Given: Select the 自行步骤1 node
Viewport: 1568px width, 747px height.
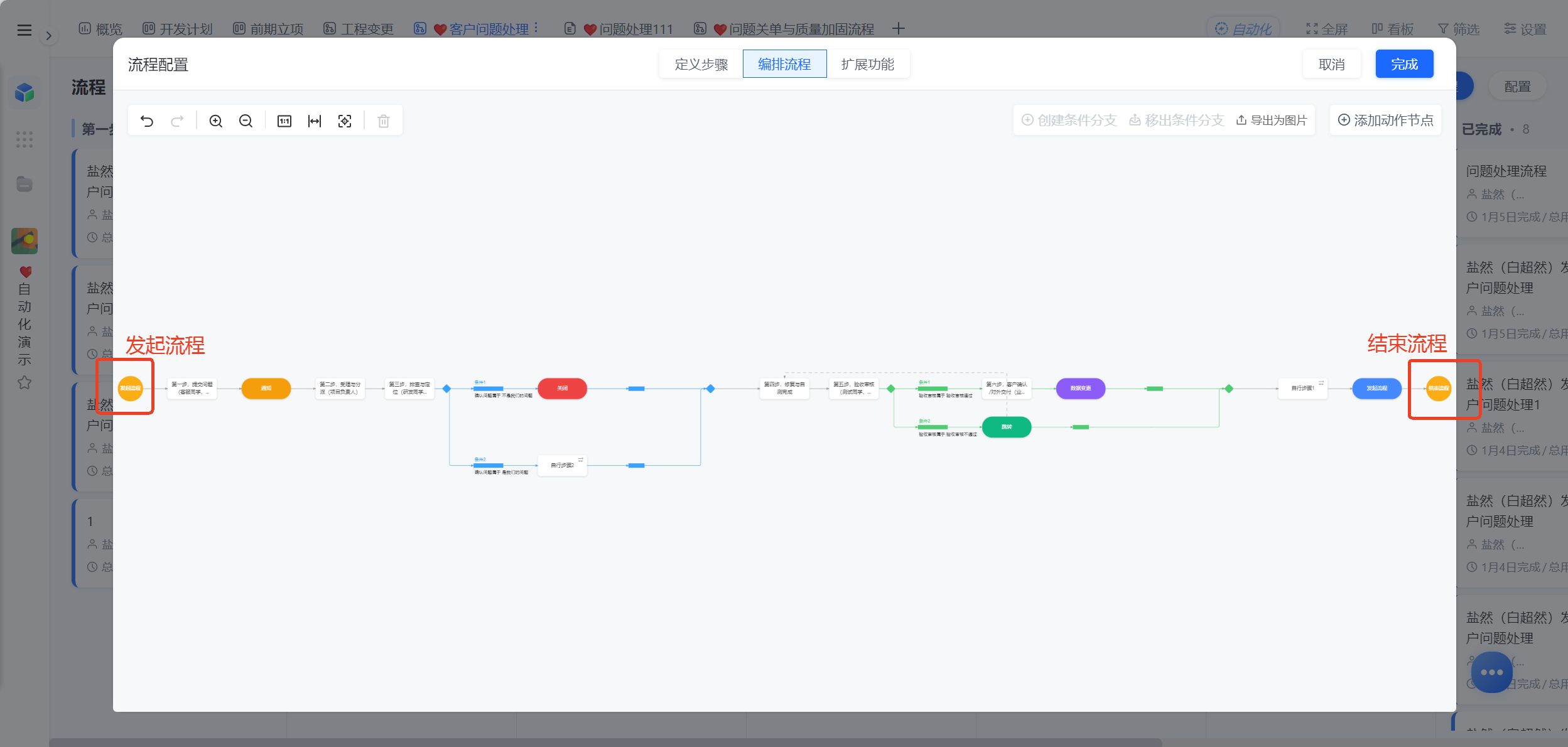Looking at the screenshot, I should click(x=1302, y=388).
